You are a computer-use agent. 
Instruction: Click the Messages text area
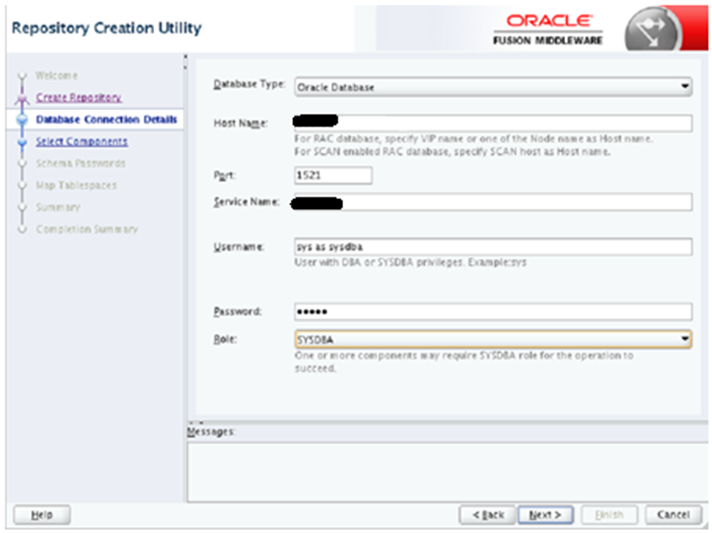[447, 472]
